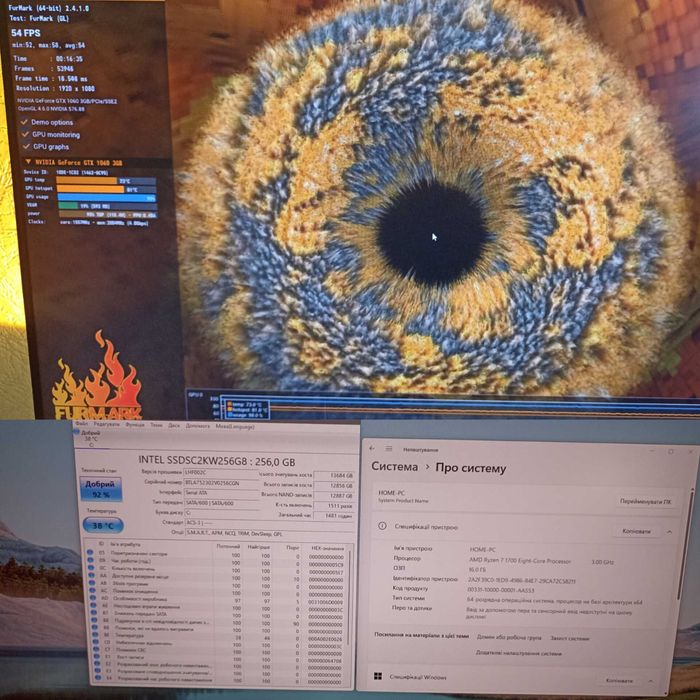Image resolution: width=700 pixels, height=700 pixels.
Task: Maximize the Settings window
Action: 671,452
